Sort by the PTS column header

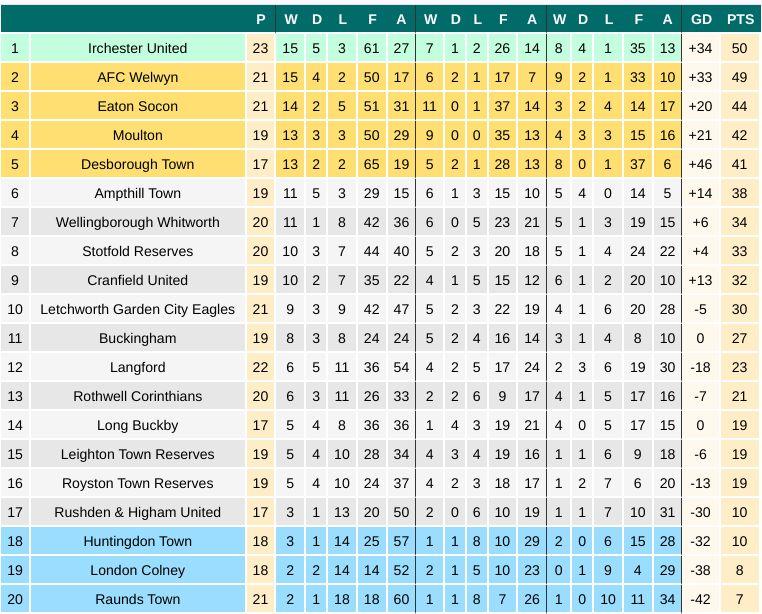[x=740, y=19]
